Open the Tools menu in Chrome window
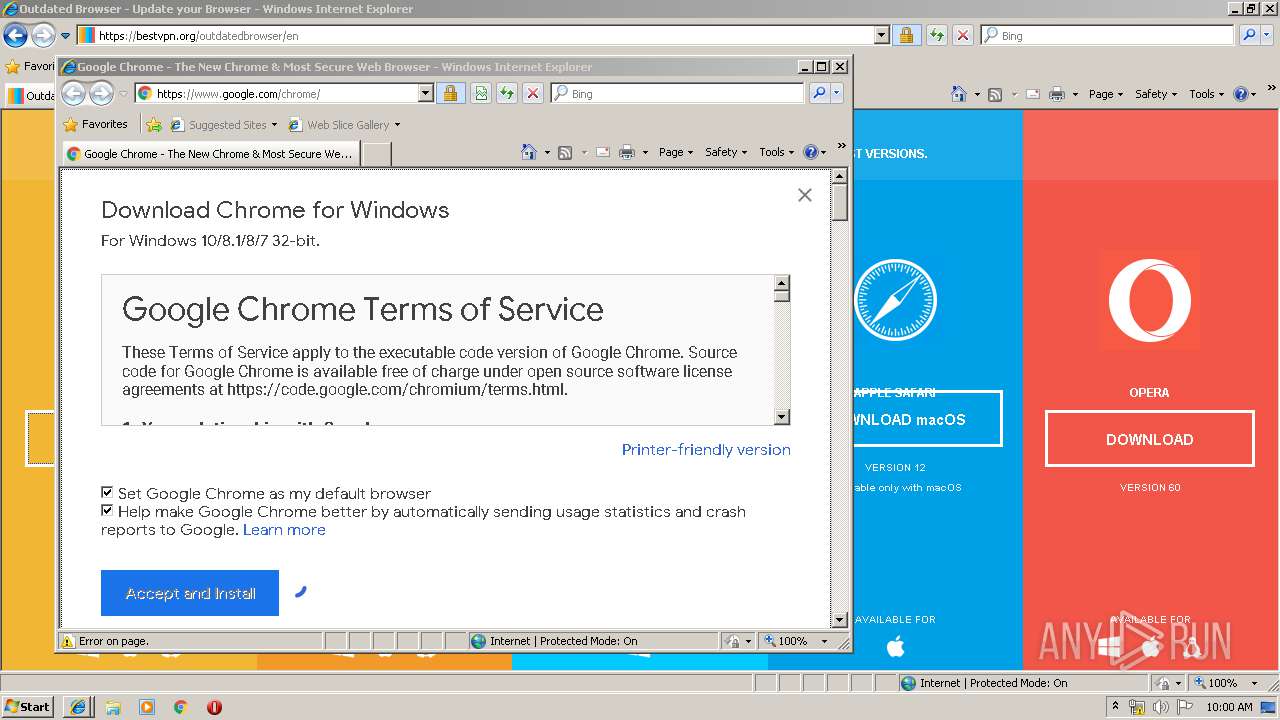The width and height of the screenshot is (1280, 720). point(777,152)
